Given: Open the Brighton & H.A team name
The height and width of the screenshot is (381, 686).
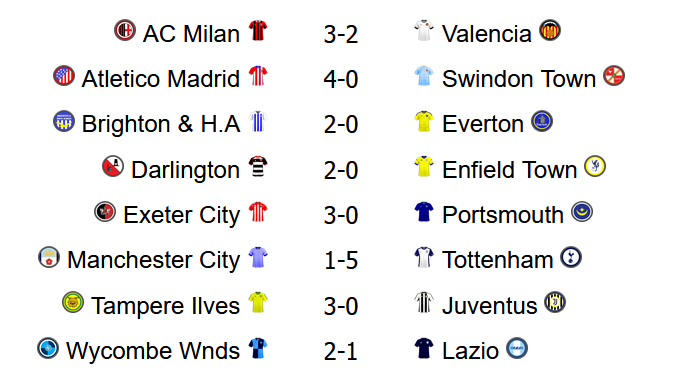Looking at the screenshot, I should [161, 124].
